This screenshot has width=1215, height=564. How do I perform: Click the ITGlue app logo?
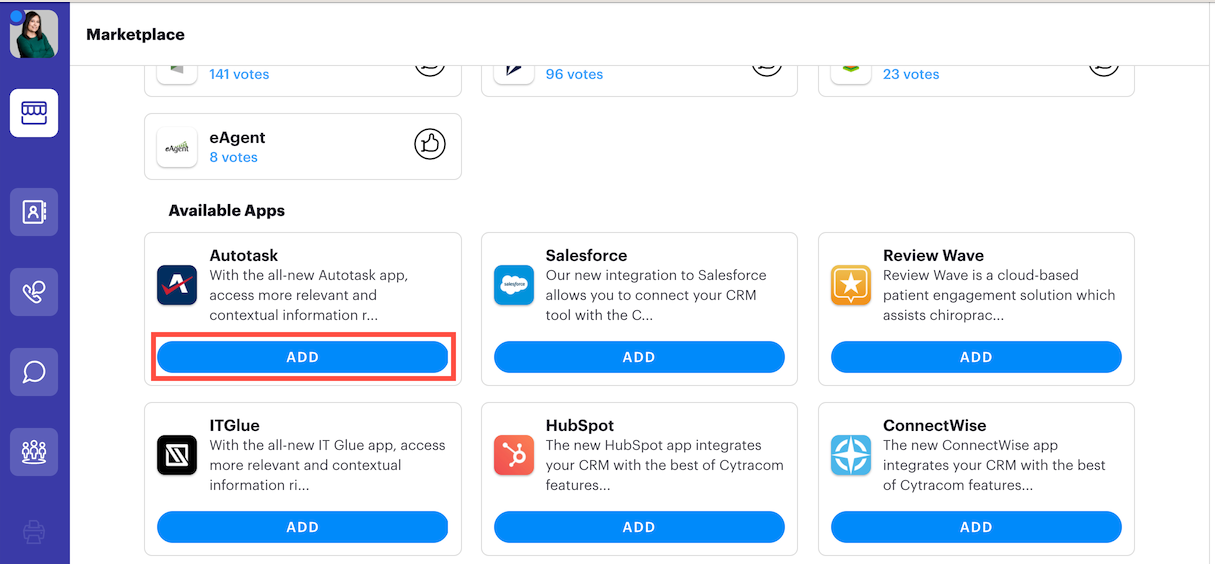click(x=177, y=455)
